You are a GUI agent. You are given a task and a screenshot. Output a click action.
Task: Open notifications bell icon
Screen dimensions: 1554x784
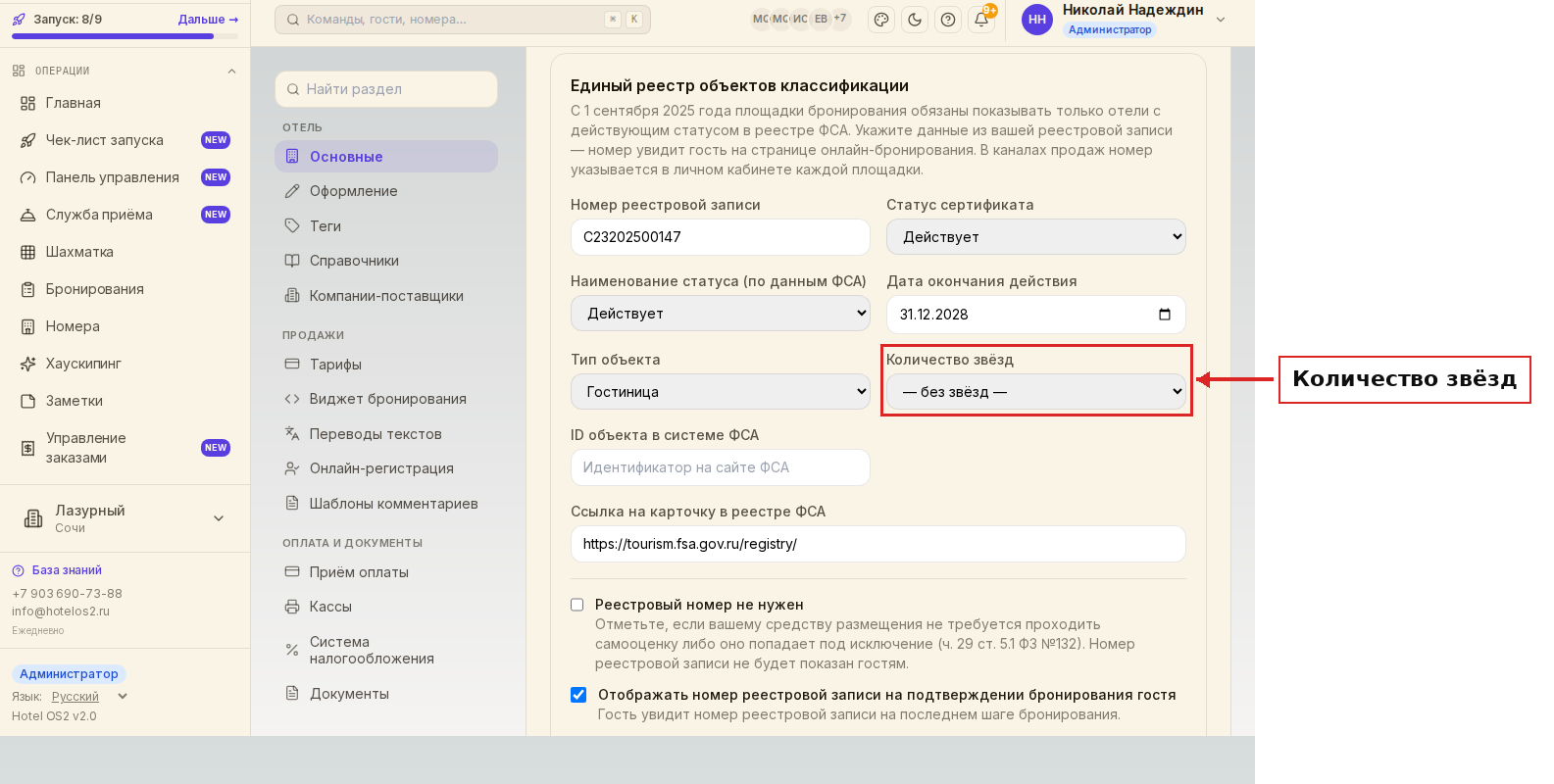981,20
